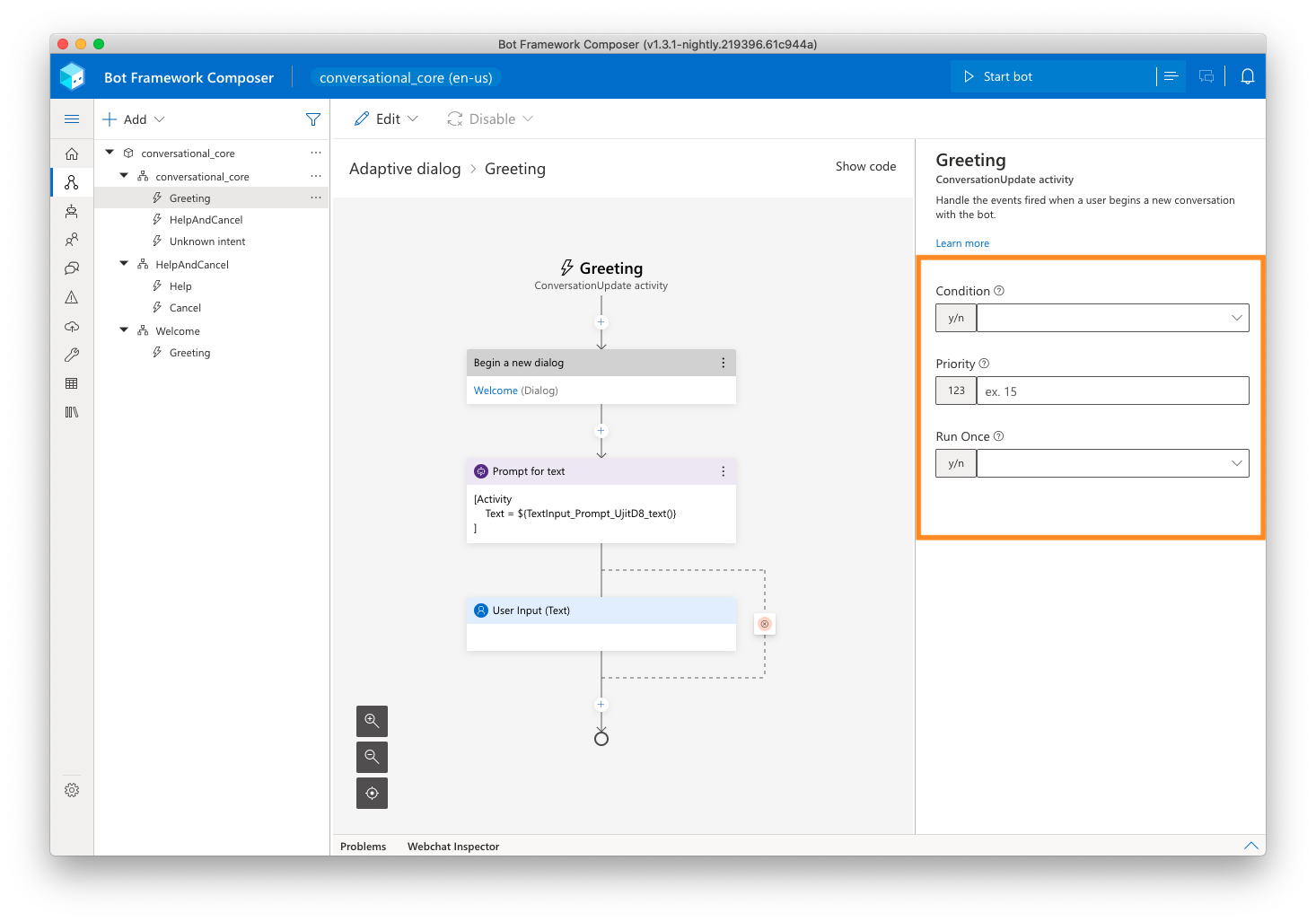Zoom in on the dialog canvas
The width and height of the screenshot is (1316, 922).
pos(372,721)
